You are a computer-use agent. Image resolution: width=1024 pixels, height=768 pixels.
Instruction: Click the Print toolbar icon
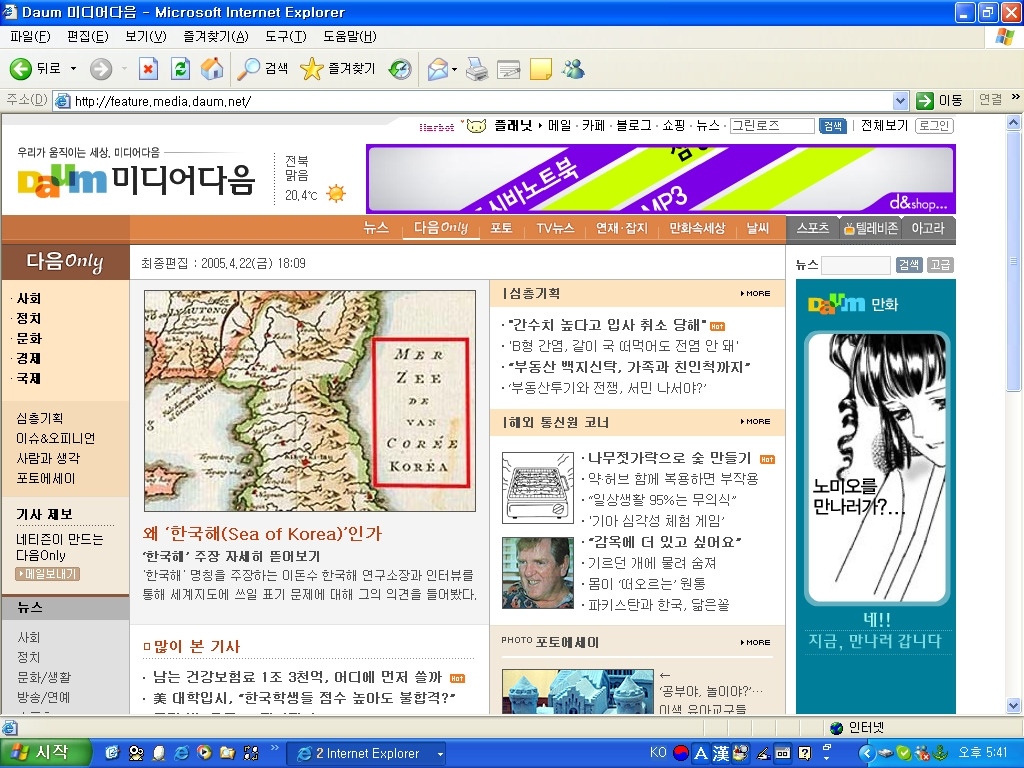[477, 69]
